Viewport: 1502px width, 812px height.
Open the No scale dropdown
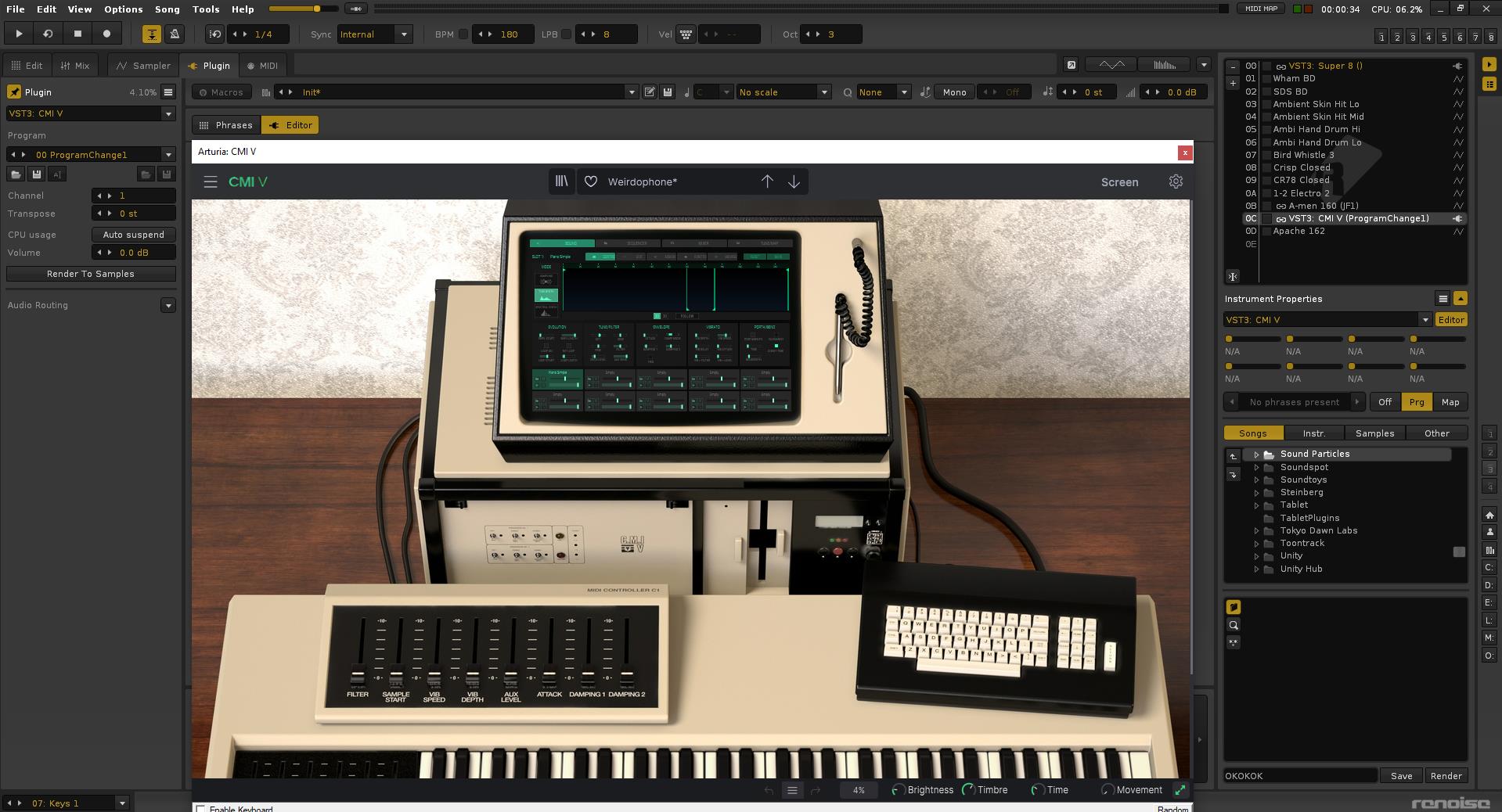(x=783, y=92)
